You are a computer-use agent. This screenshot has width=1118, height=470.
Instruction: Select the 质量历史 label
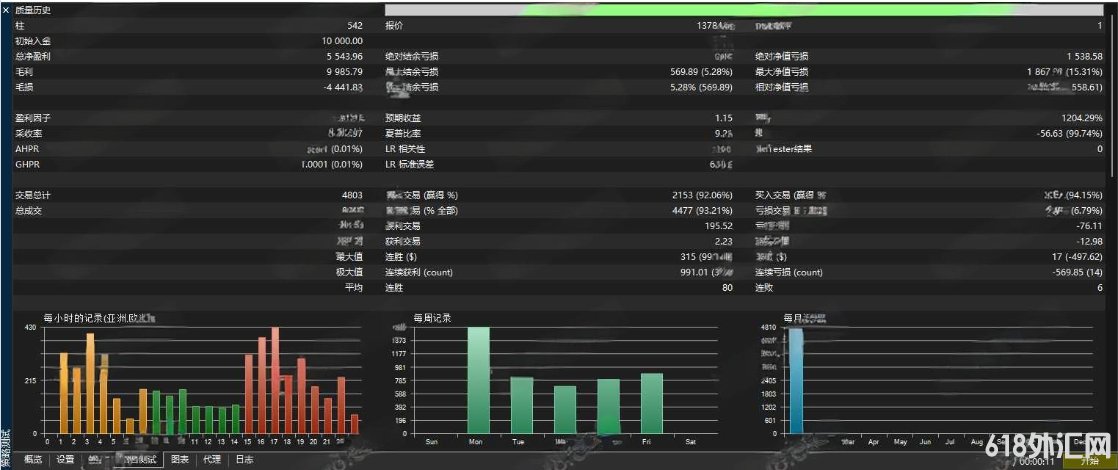point(33,10)
